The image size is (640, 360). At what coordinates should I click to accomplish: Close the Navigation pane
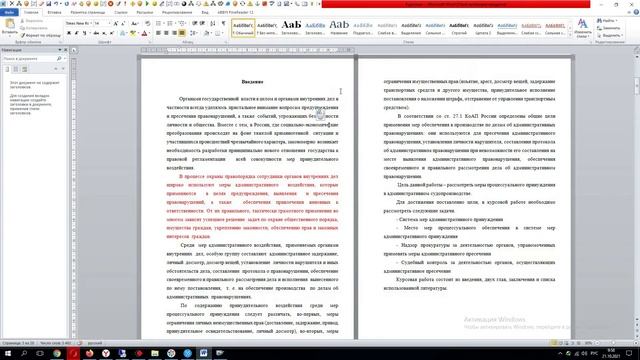point(65,50)
